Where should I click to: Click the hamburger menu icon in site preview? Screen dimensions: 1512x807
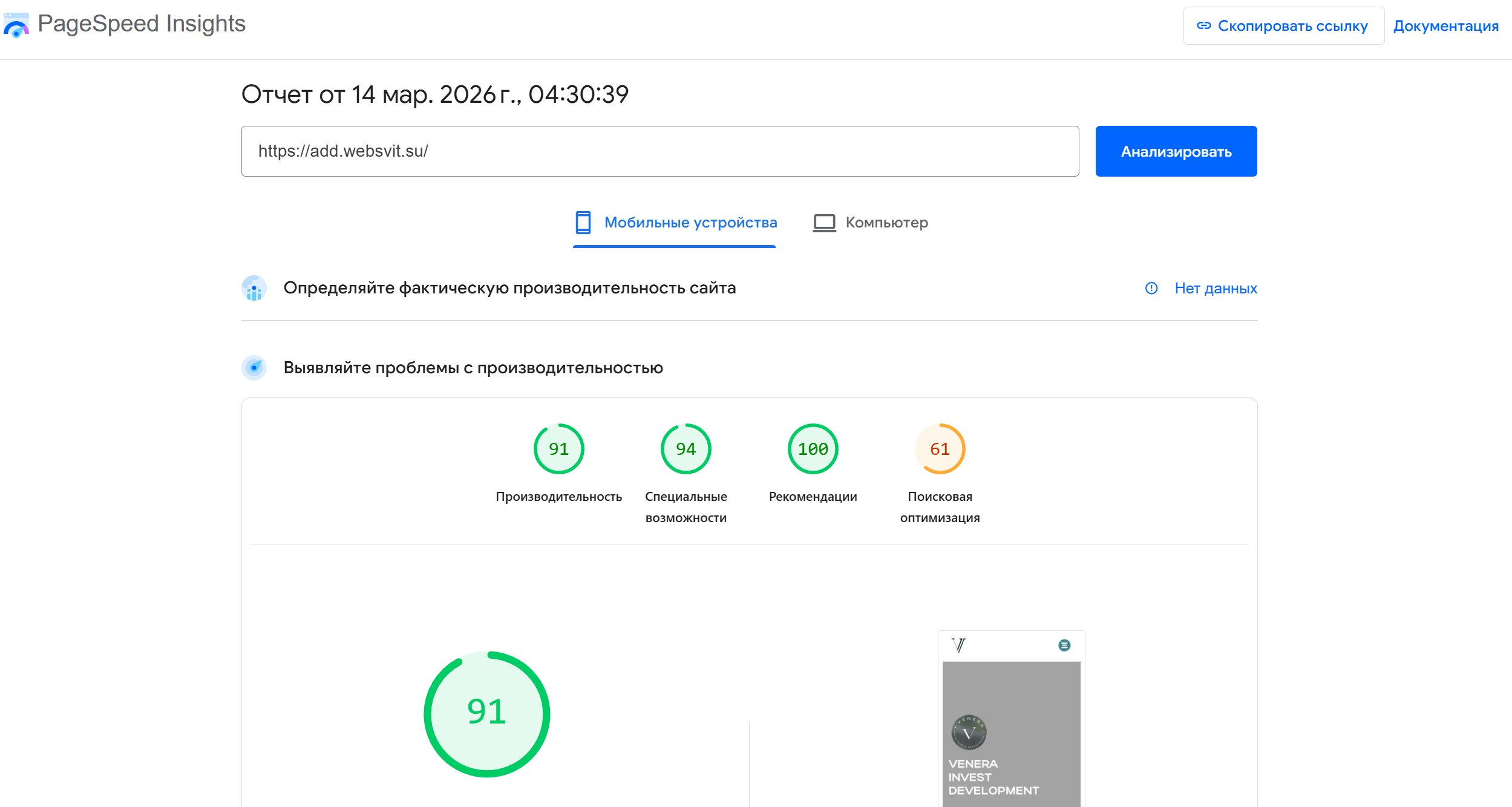[1064, 645]
